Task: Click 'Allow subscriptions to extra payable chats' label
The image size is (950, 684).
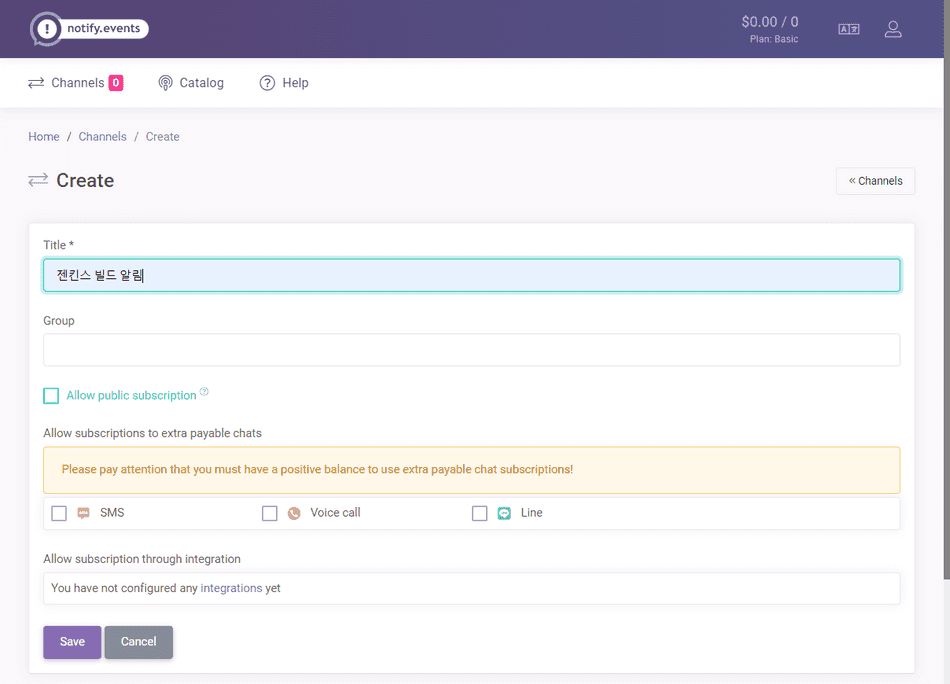Action: coord(152,433)
